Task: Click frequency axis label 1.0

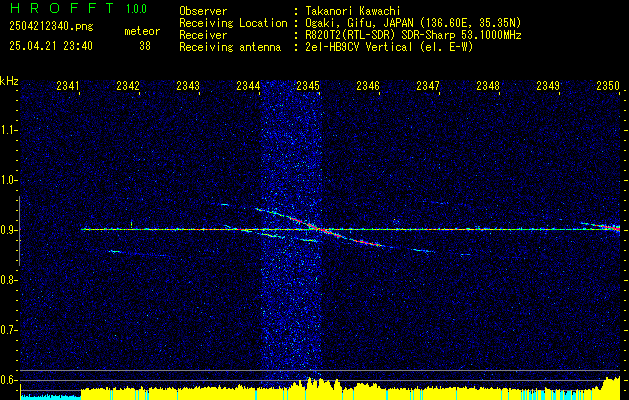Action: (8, 180)
